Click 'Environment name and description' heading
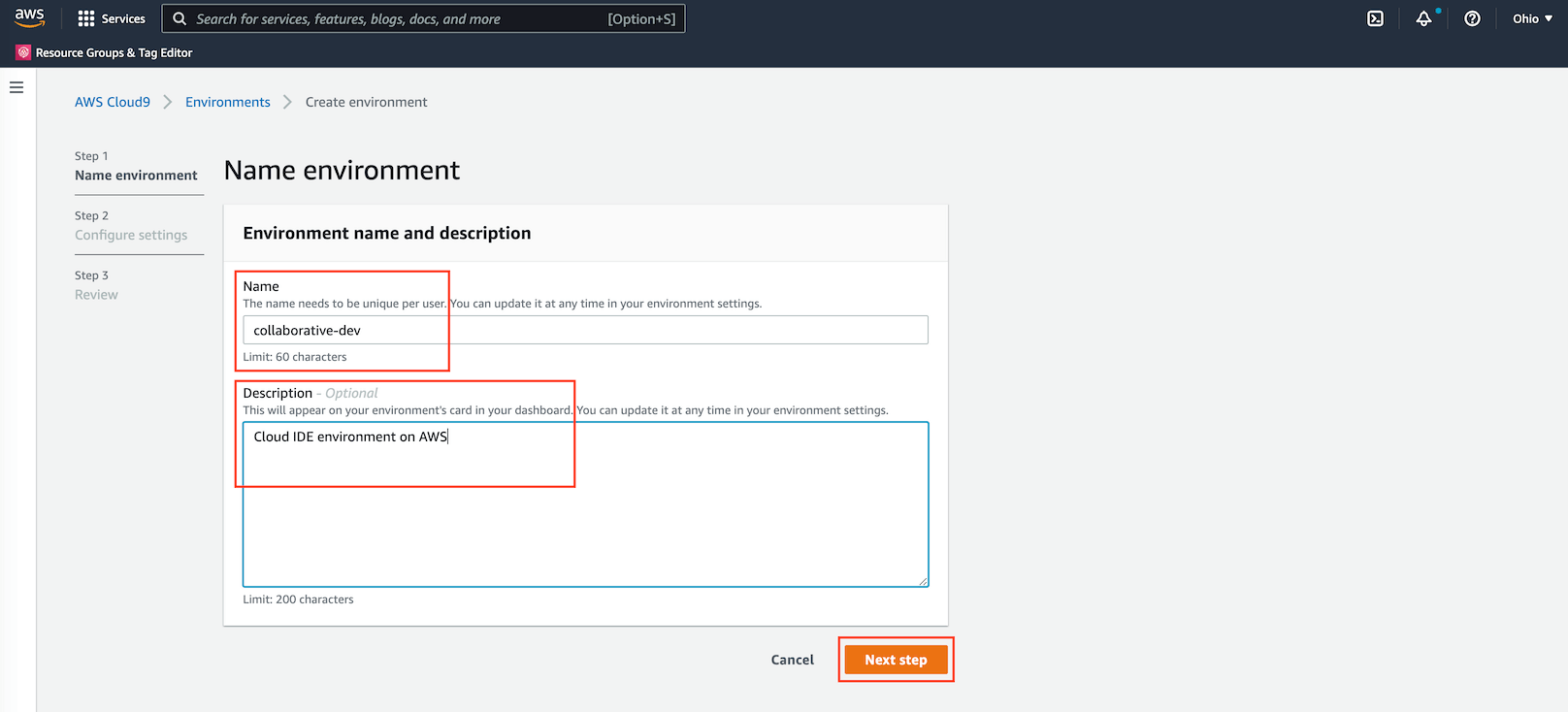Viewport: 1568px width, 712px height. 387,233
